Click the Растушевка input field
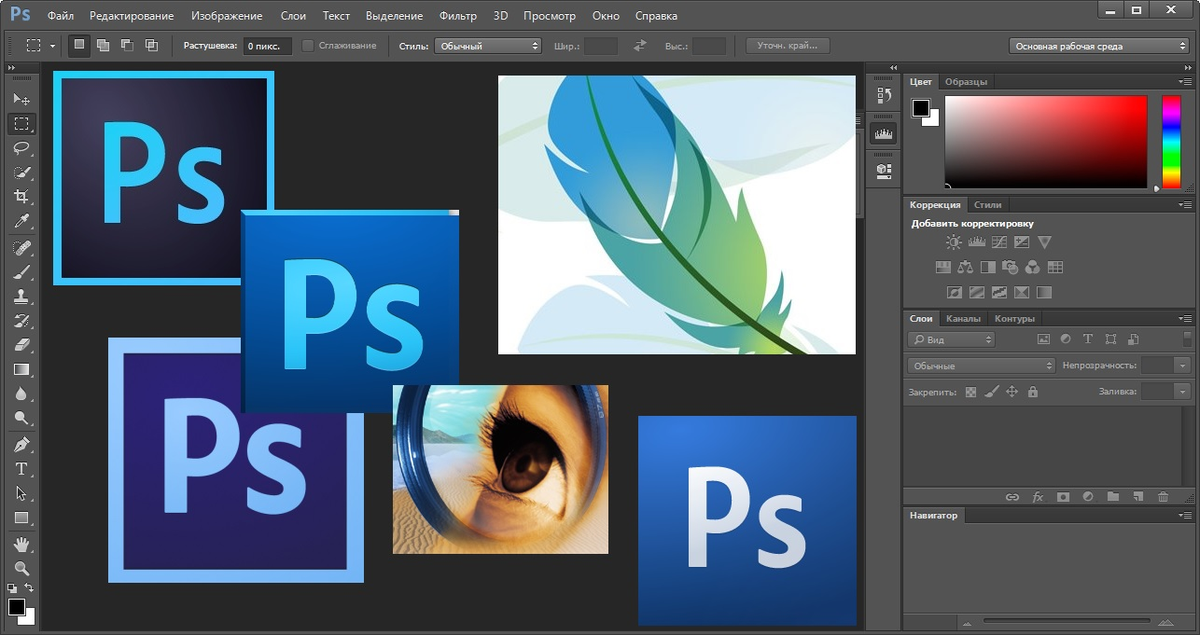Viewport: 1200px width, 635px height. 268,46
